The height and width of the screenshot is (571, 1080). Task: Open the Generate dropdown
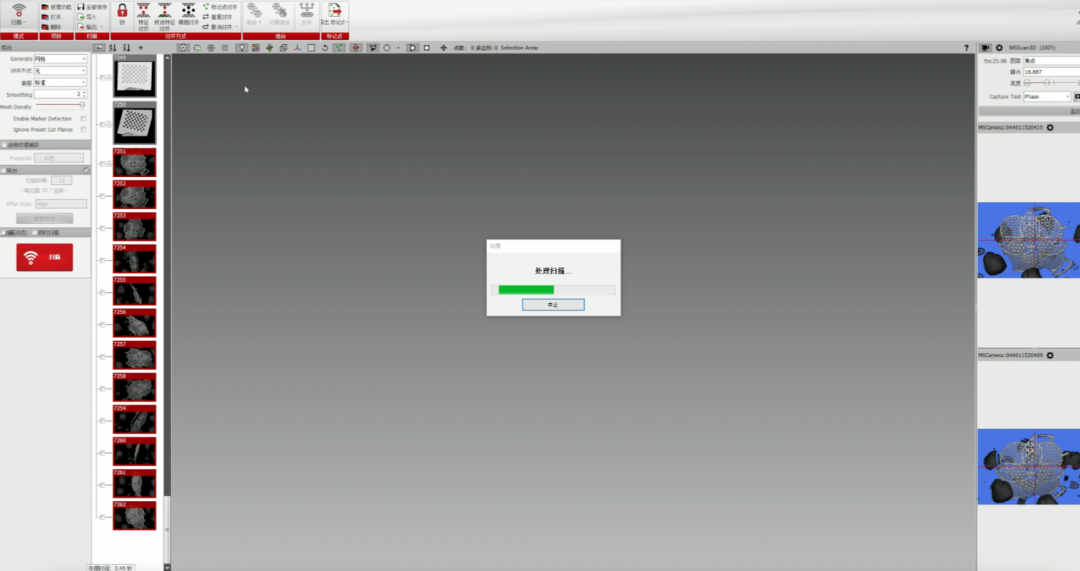61,59
